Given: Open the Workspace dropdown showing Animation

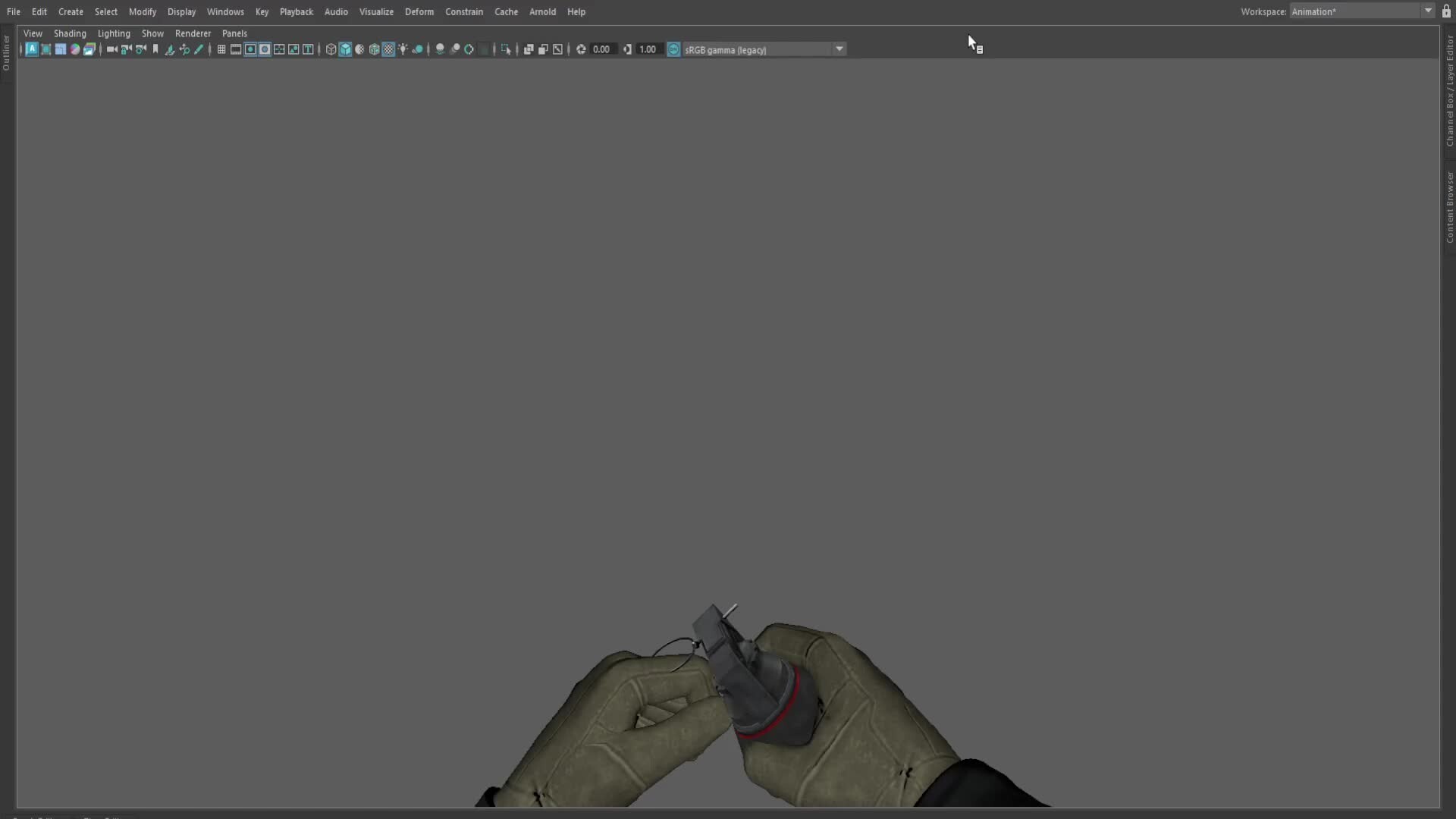Looking at the screenshot, I should tap(1429, 11).
